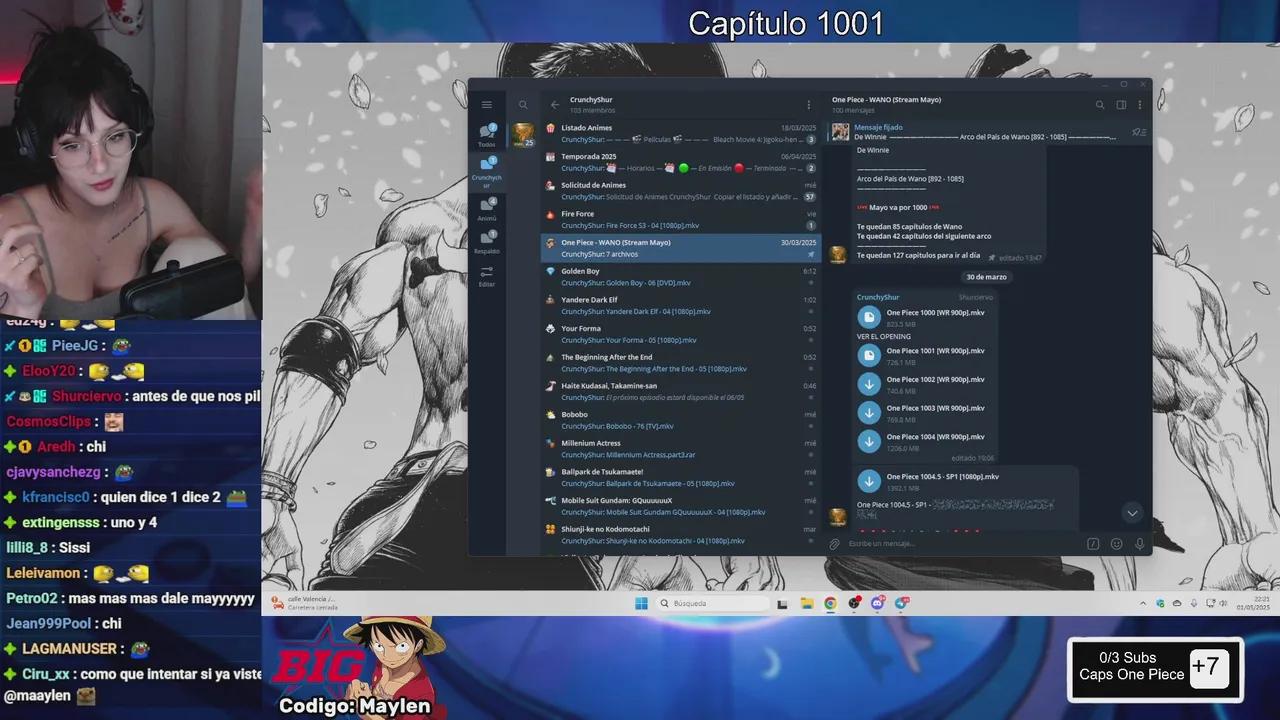The image size is (1280, 720).
Task: Click 'One Piece - WANO (Stream Mayo)' chat header
Action: point(886,100)
